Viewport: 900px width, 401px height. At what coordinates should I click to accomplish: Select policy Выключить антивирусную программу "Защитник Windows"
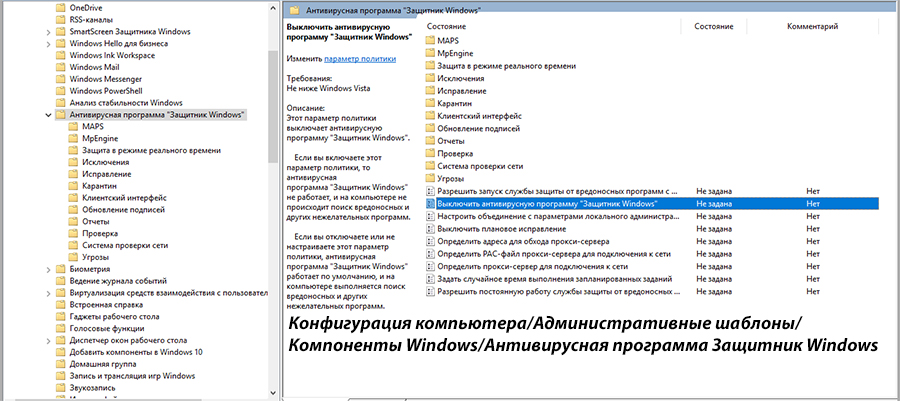(x=652, y=204)
